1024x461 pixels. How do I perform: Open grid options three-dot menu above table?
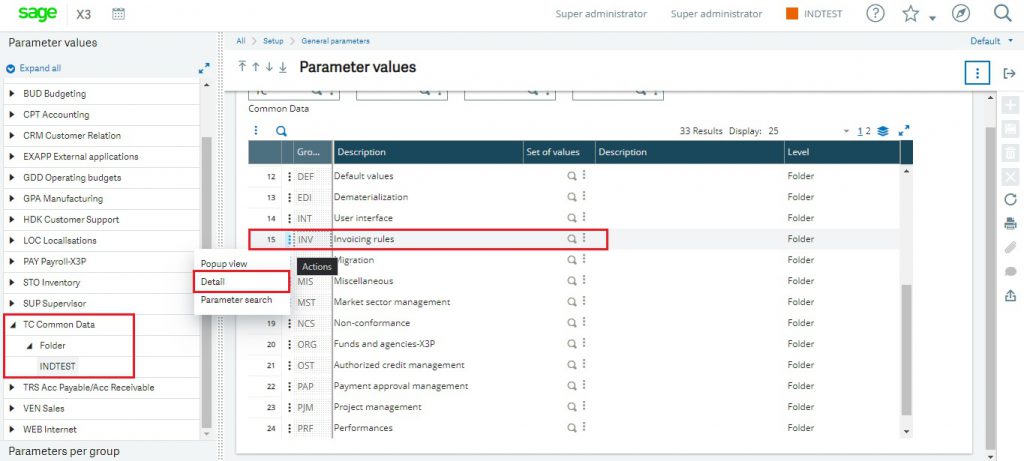coord(256,131)
